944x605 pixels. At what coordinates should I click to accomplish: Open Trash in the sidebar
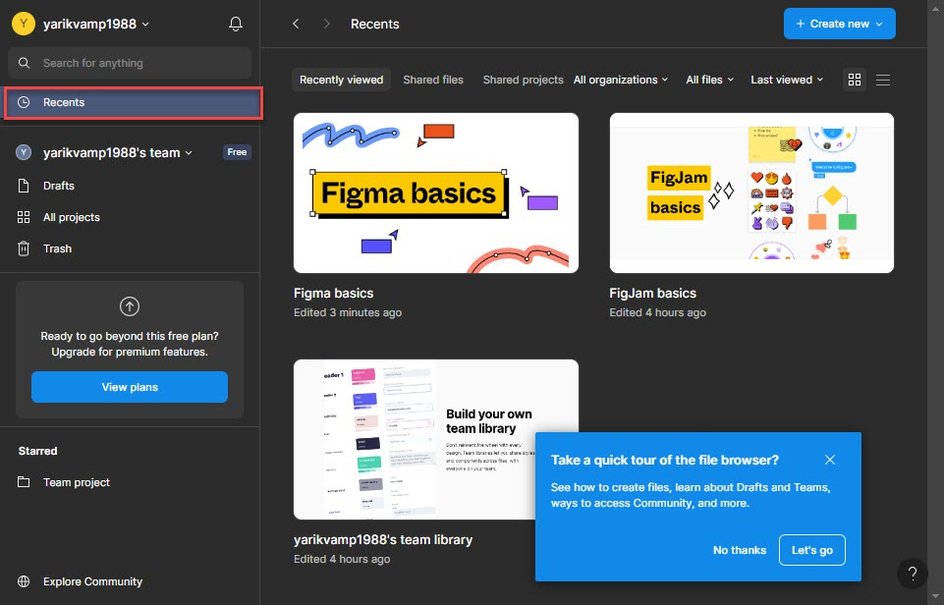pyautogui.click(x=129, y=249)
